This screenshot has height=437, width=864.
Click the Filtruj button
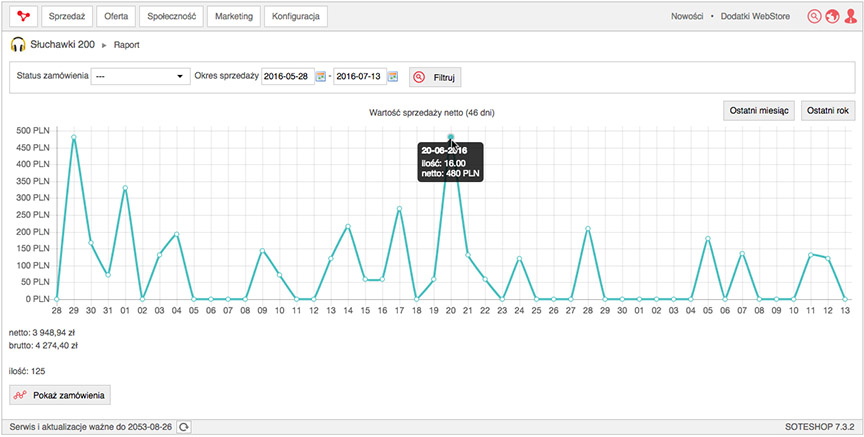[x=435, y=77]
